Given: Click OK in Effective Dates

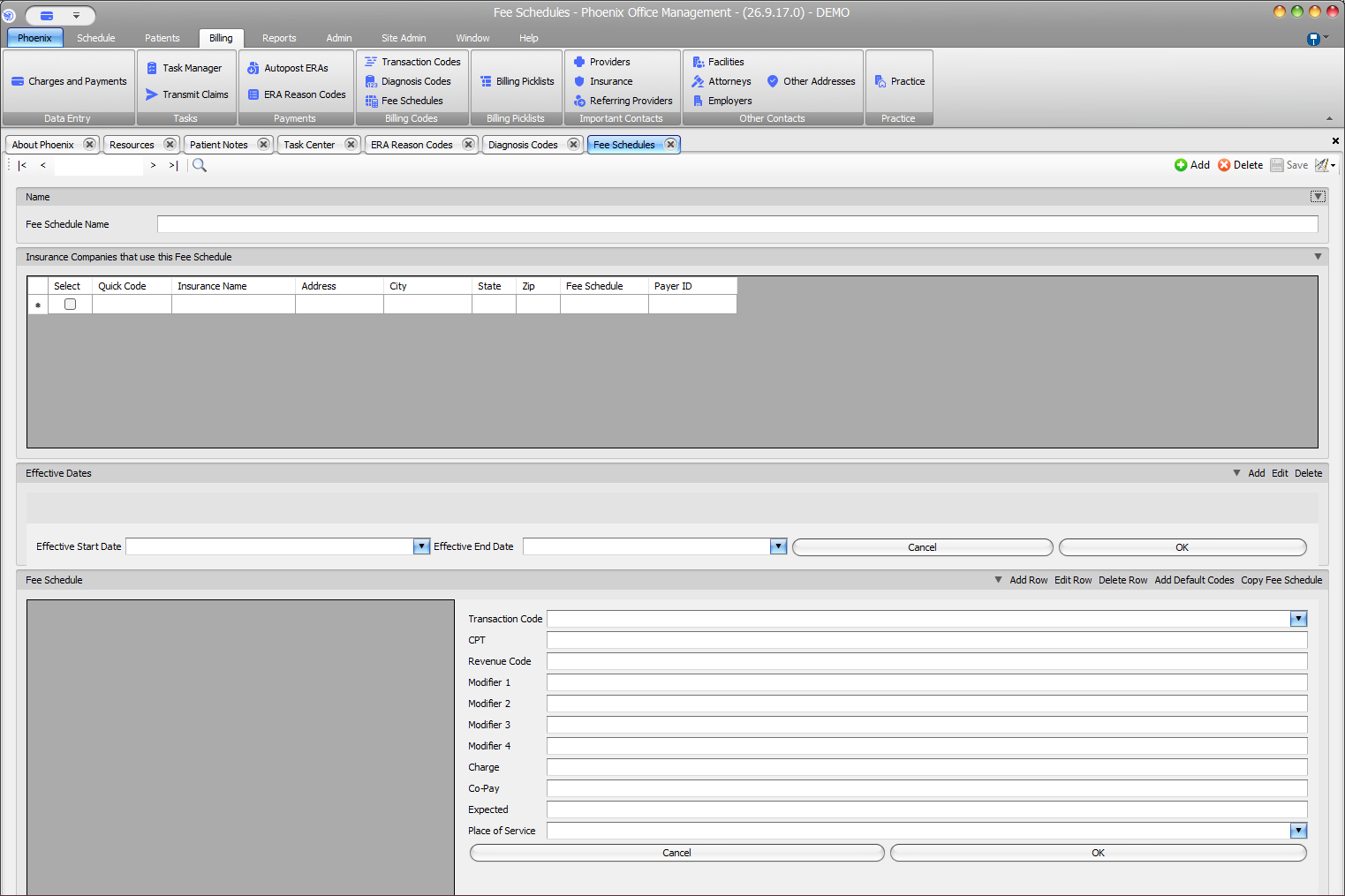Looking at the screenshot, I should (x=1182, y=547).
